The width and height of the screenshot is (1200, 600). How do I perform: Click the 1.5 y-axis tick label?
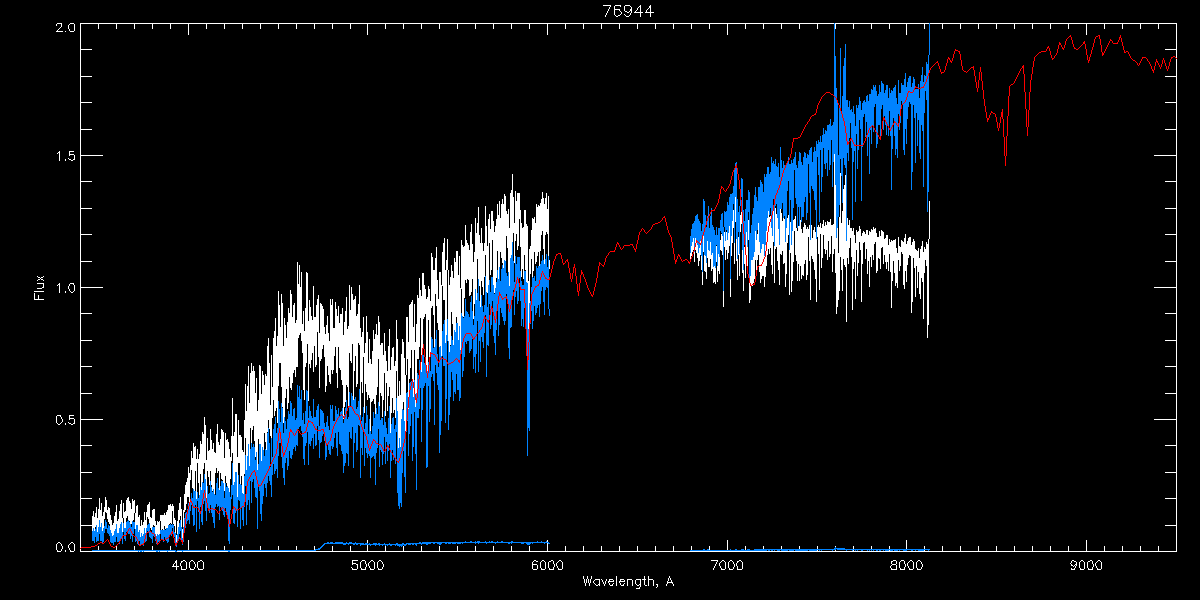64,157
